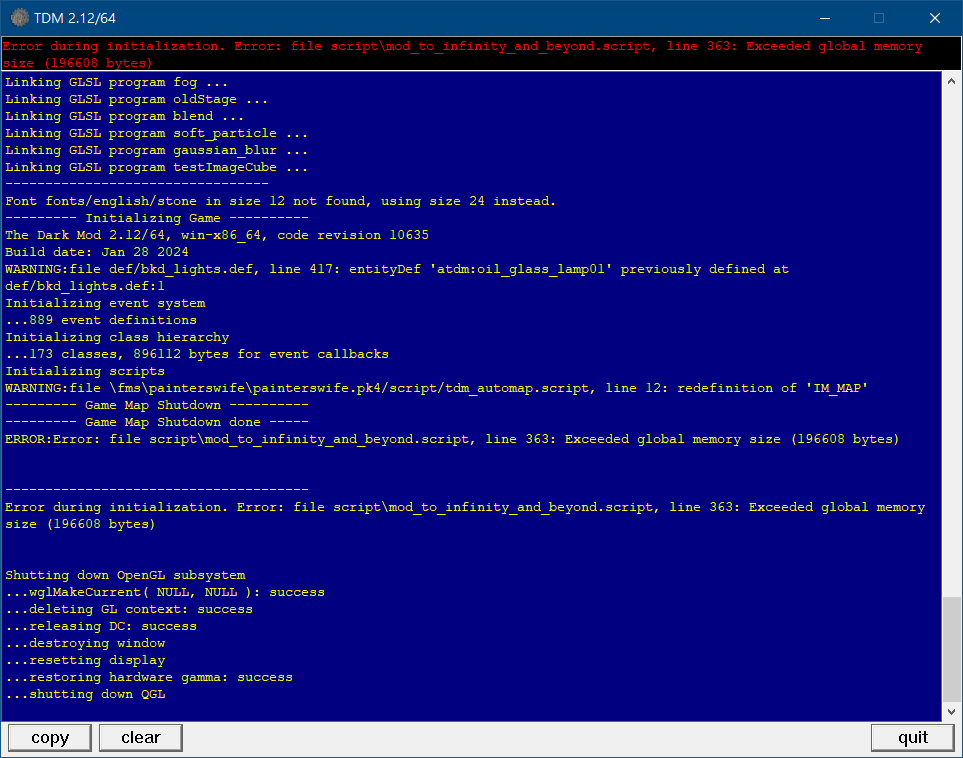Click the 'ERROR:Error: file script' line
The width and height of the screenshot is (963, 758).
coord(452,439)
